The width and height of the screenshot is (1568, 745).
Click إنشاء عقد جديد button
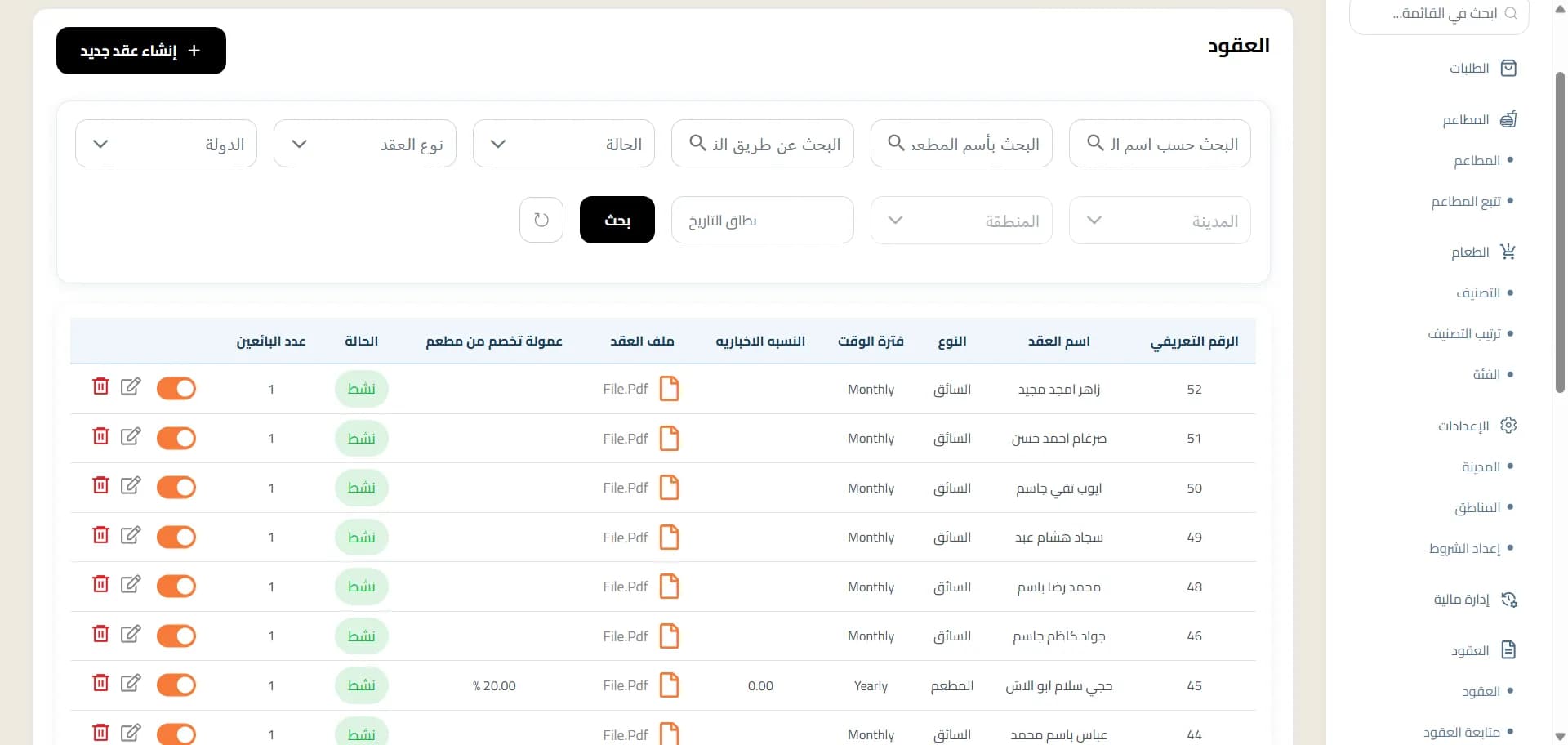(x=141, y=51)
